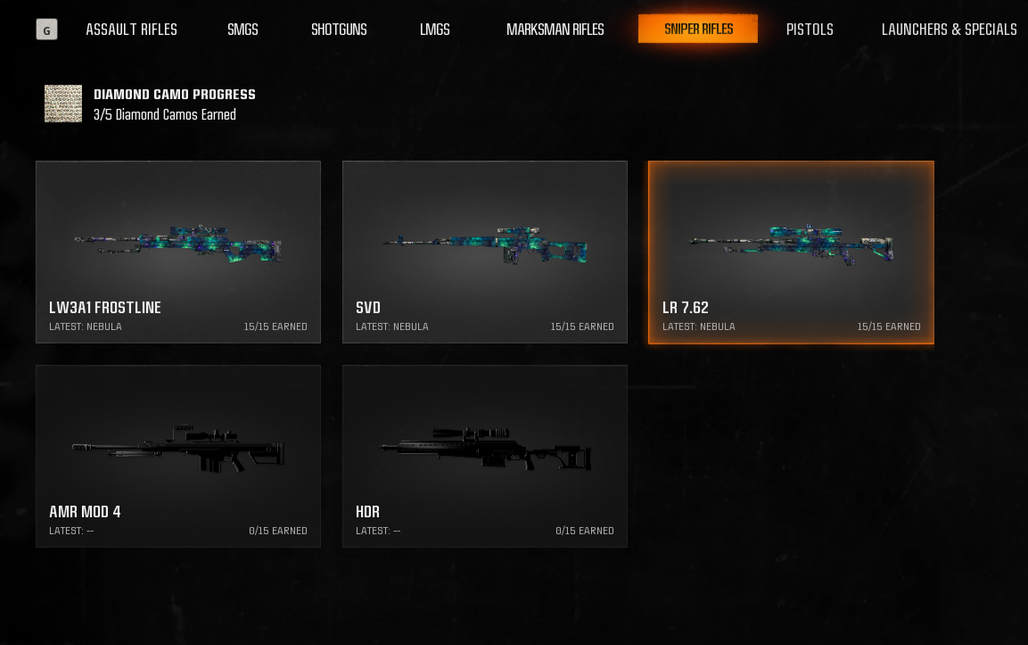This screenshot has height=645, width=1028.
Task: Click the G key prompt icon
Action: click(47, 29)
